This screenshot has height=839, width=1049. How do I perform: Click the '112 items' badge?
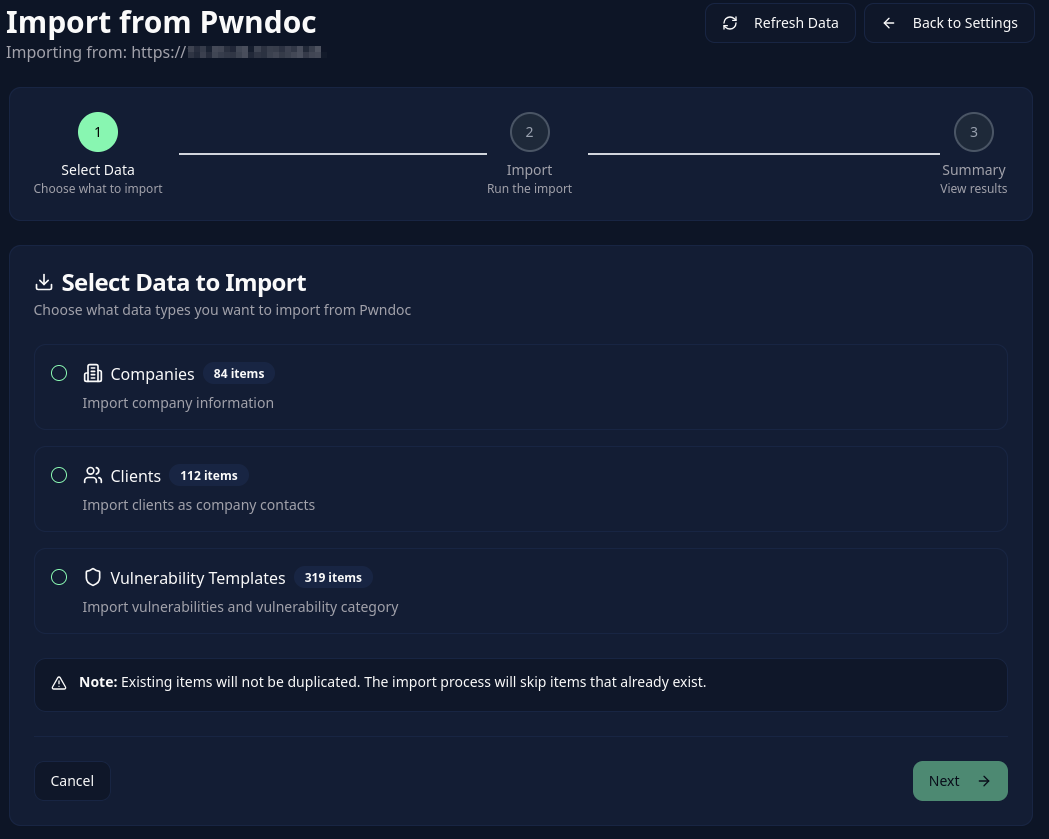[x=209, y=475]
